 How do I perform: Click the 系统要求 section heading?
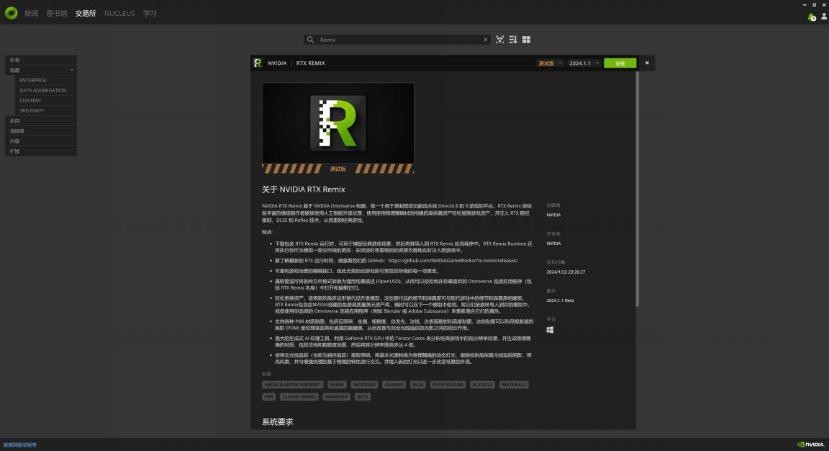coord(277,422)
